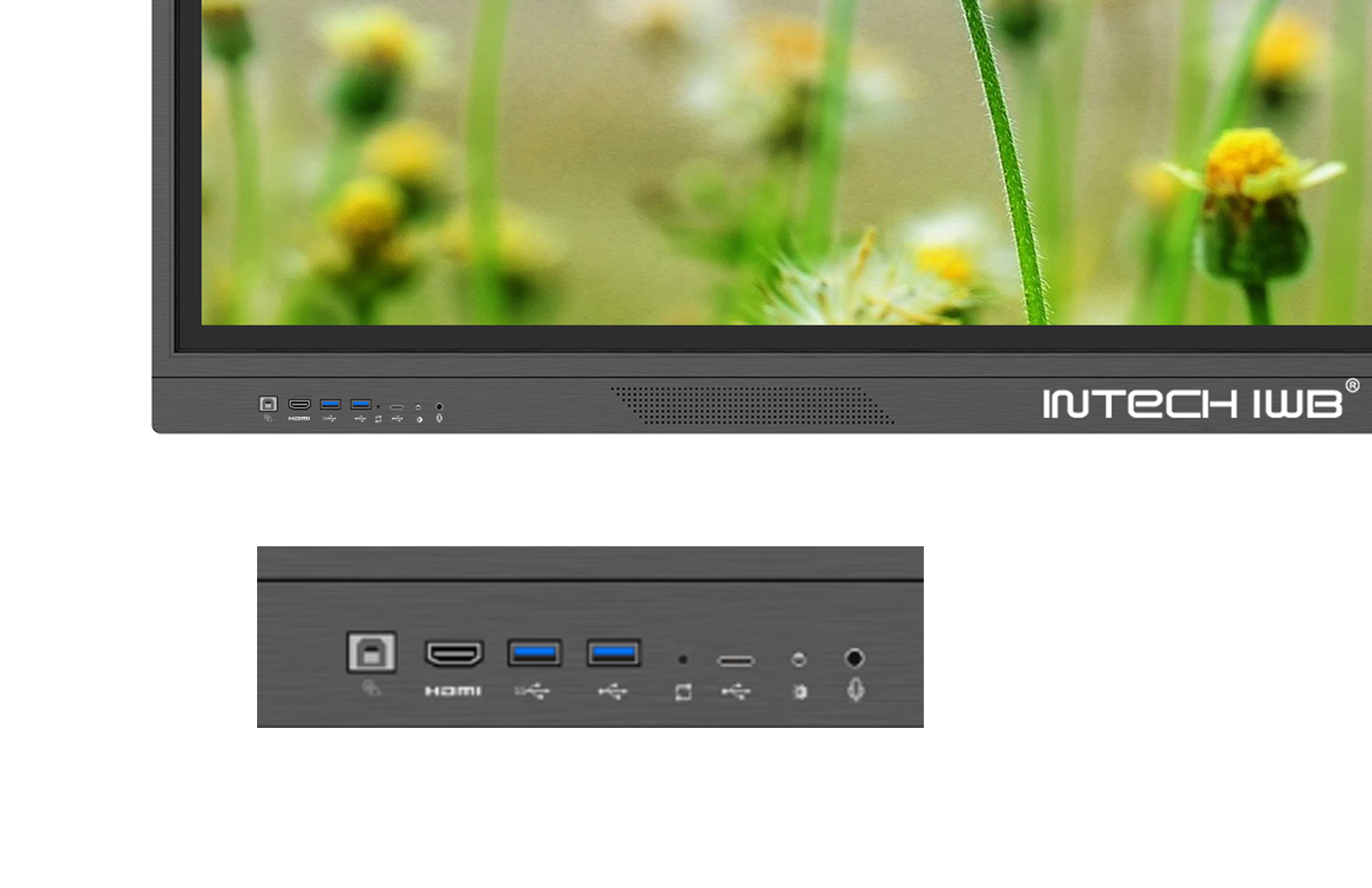Click the touch icon under enlarged USB-B port
This screenshot has width=1372, height=888.
click(x=371, y=689)
